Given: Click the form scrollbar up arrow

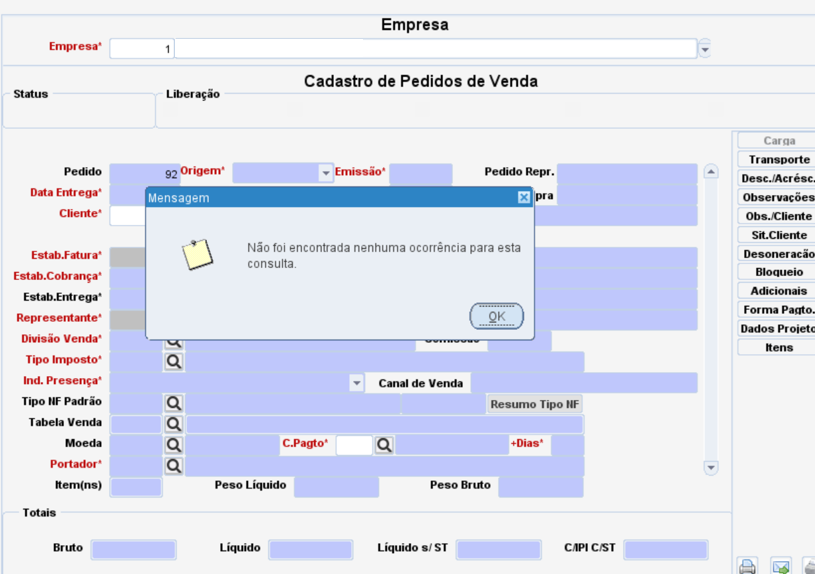Looking at the screenshot, I should click(711, 172).
